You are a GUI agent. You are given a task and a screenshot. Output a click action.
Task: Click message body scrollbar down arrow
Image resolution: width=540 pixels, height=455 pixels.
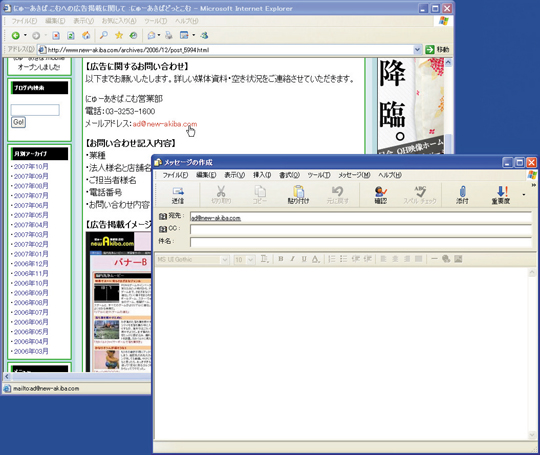[x=532, y=435]
